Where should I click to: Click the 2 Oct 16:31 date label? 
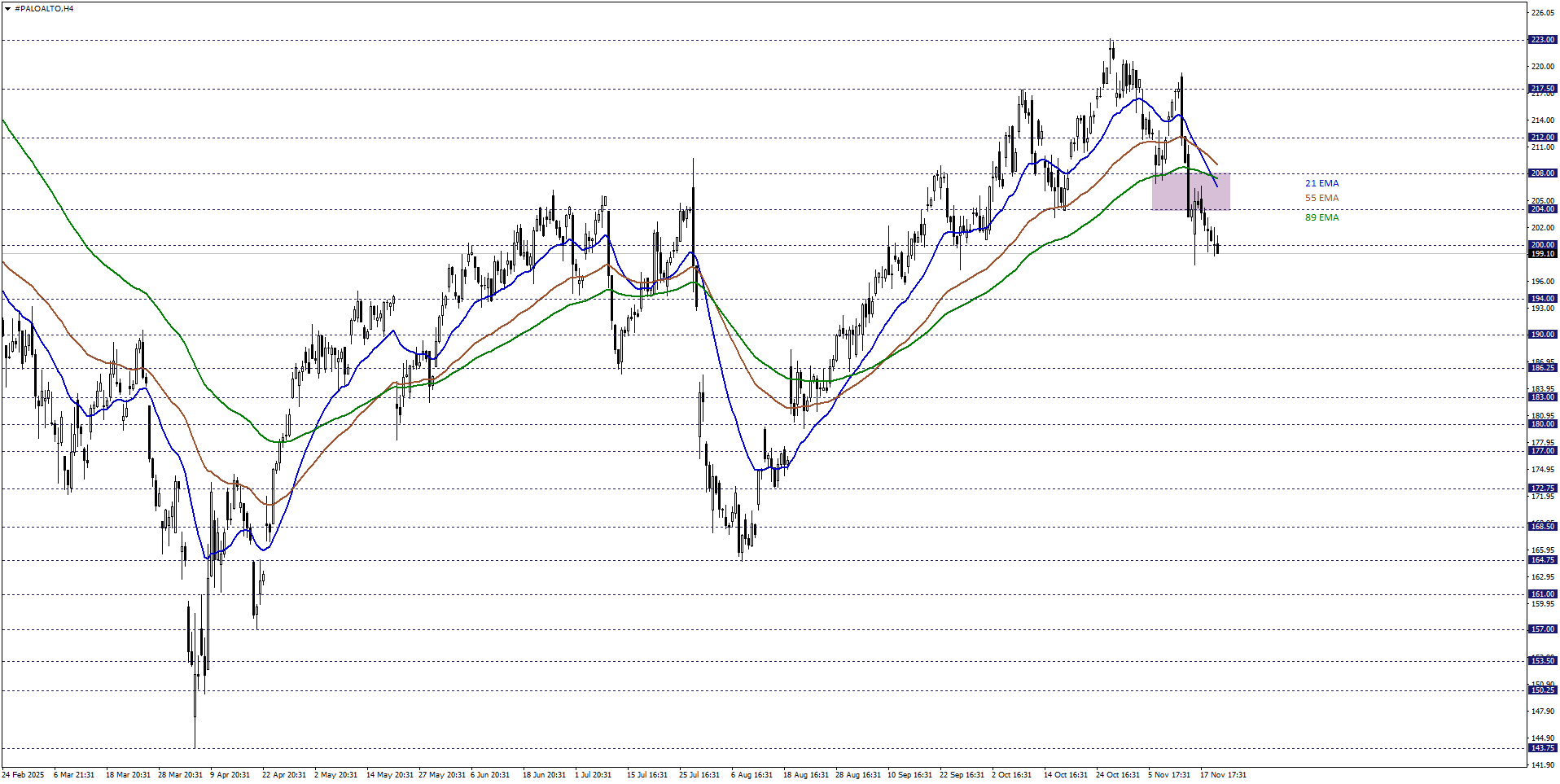(x=1011, y=775)
